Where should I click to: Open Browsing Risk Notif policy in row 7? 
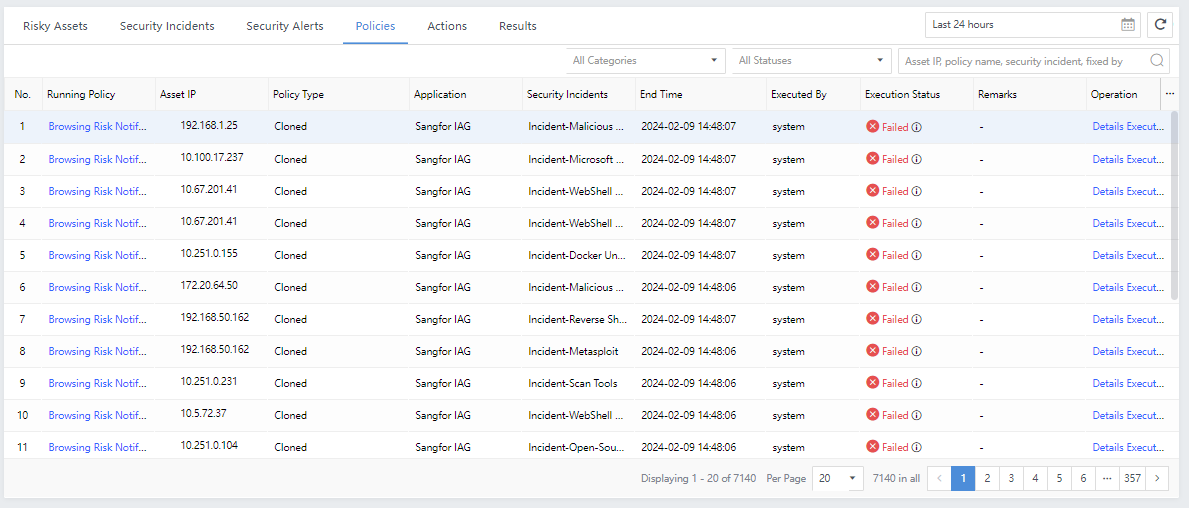coord(97,319)
